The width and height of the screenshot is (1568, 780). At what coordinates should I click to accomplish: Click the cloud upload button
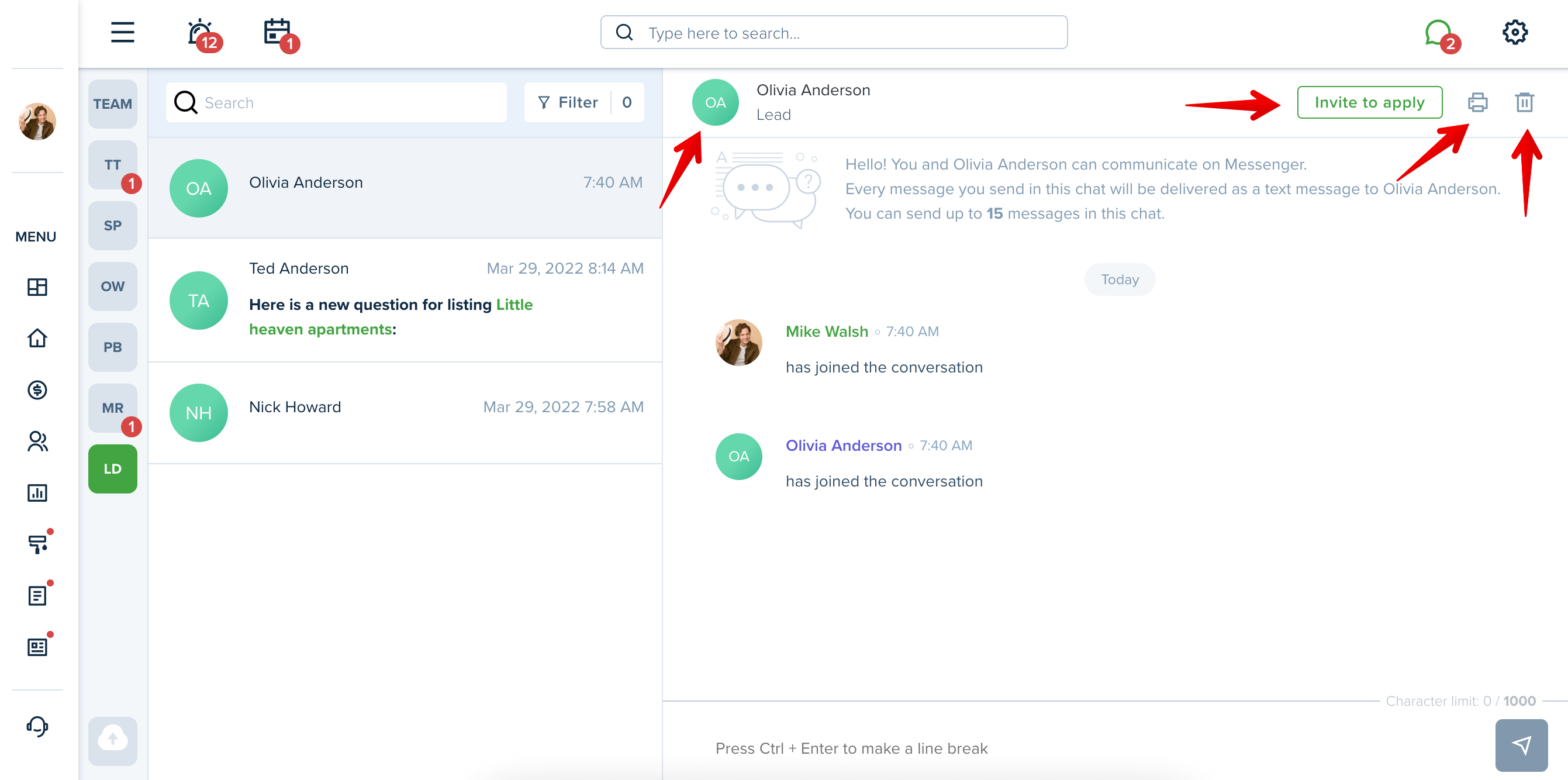[x=113, y=740]
